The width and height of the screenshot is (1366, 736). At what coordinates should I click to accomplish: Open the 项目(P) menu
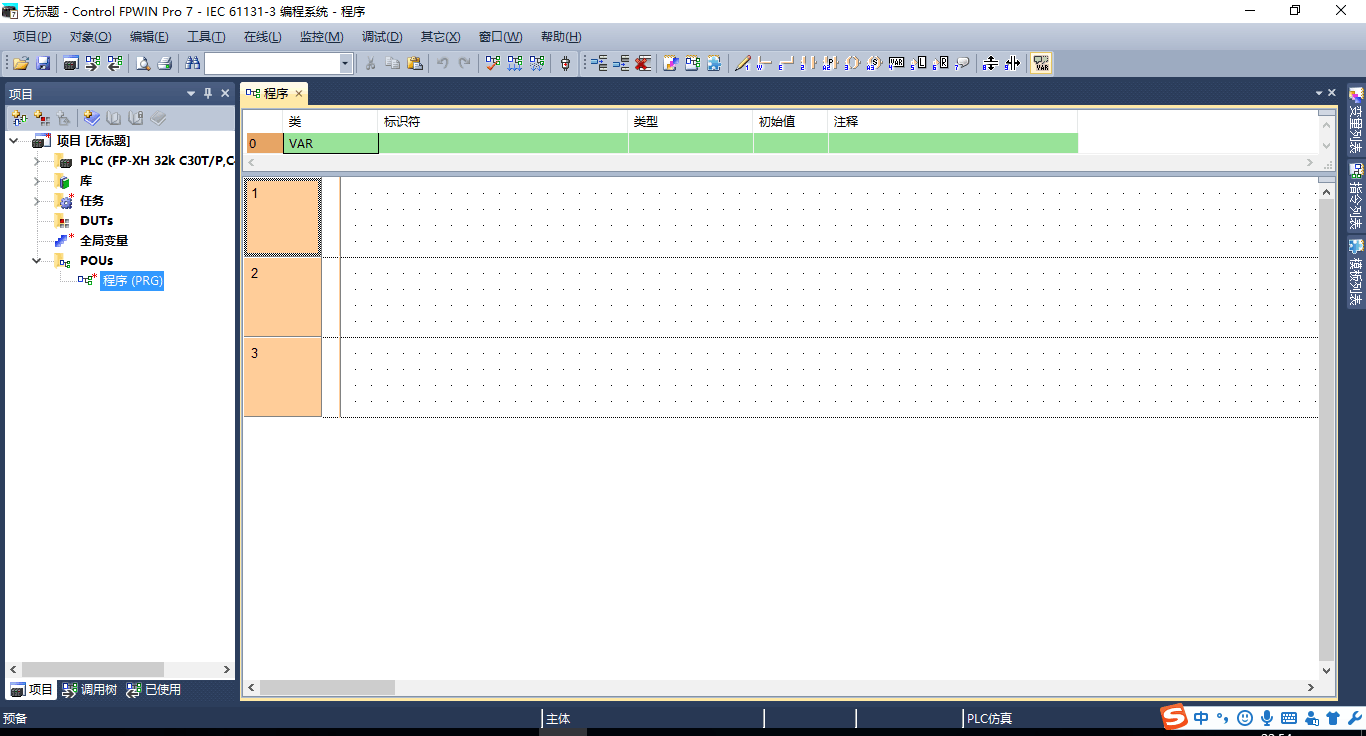tap(32, 37)
